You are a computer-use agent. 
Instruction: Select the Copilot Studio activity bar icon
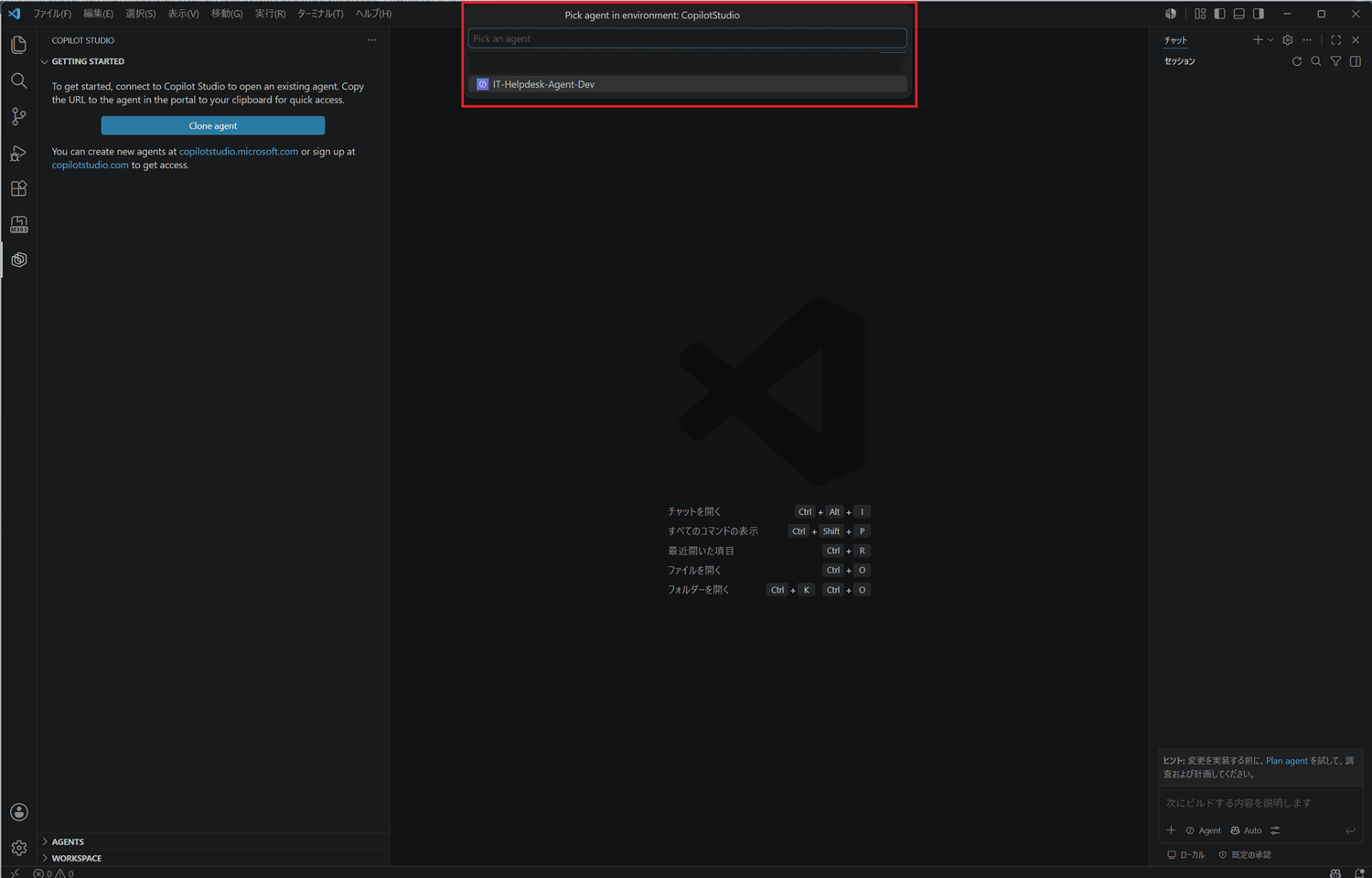click(18, 260)
